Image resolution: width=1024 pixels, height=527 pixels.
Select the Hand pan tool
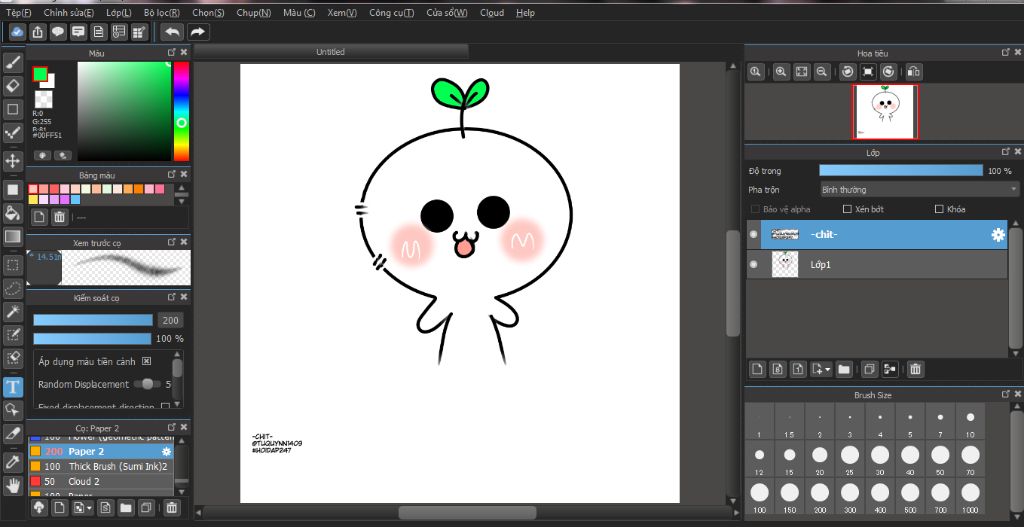coord(12,485)
